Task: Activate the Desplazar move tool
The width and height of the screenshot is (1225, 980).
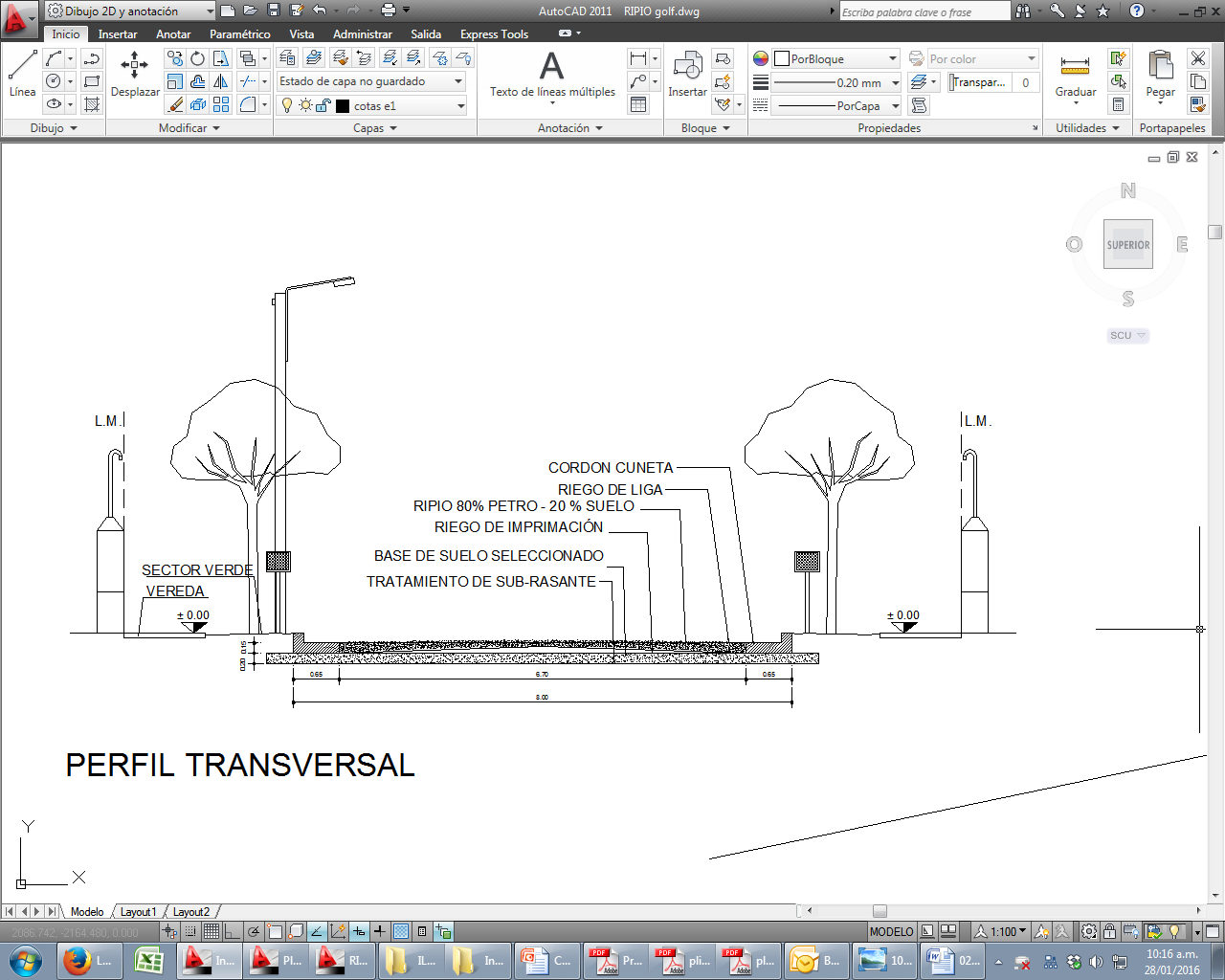Action: tap(134, 75)
